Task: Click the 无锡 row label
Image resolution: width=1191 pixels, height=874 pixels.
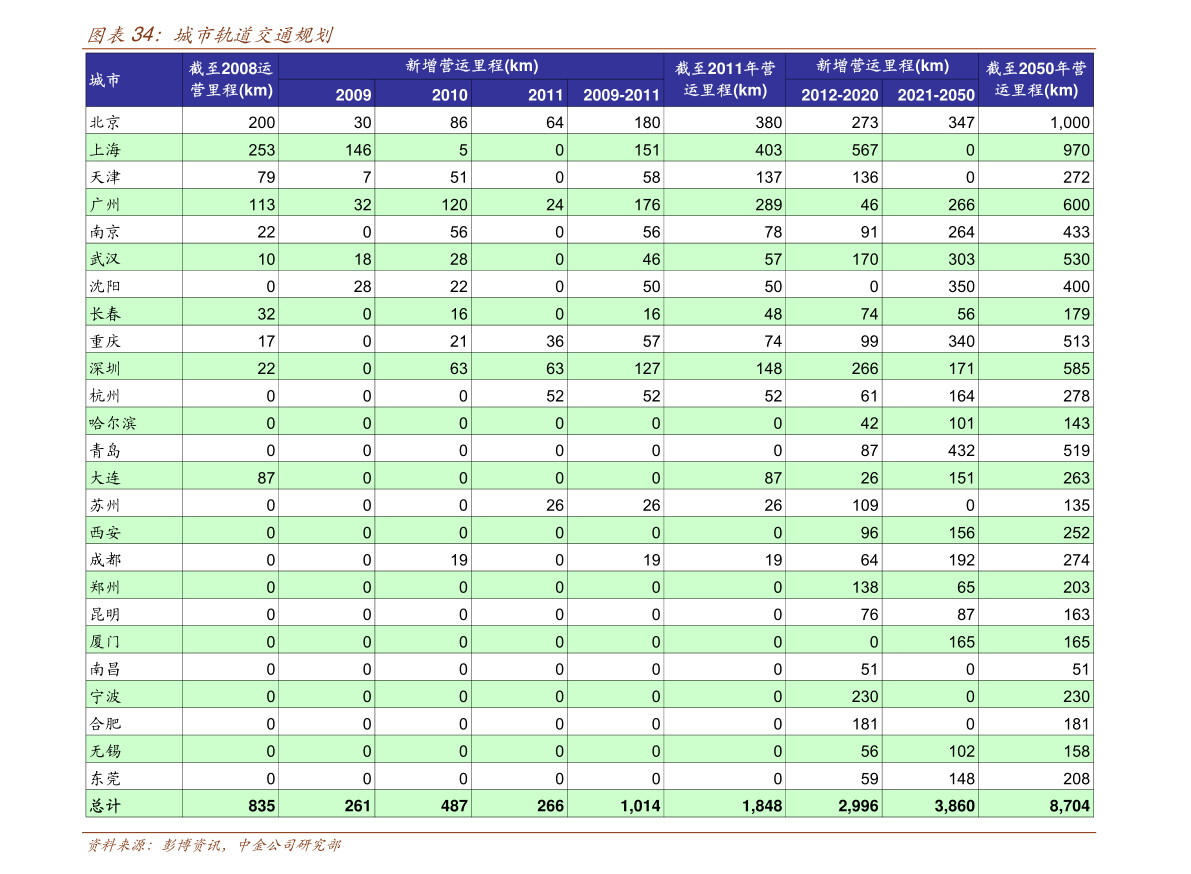Action: [105, 751]
